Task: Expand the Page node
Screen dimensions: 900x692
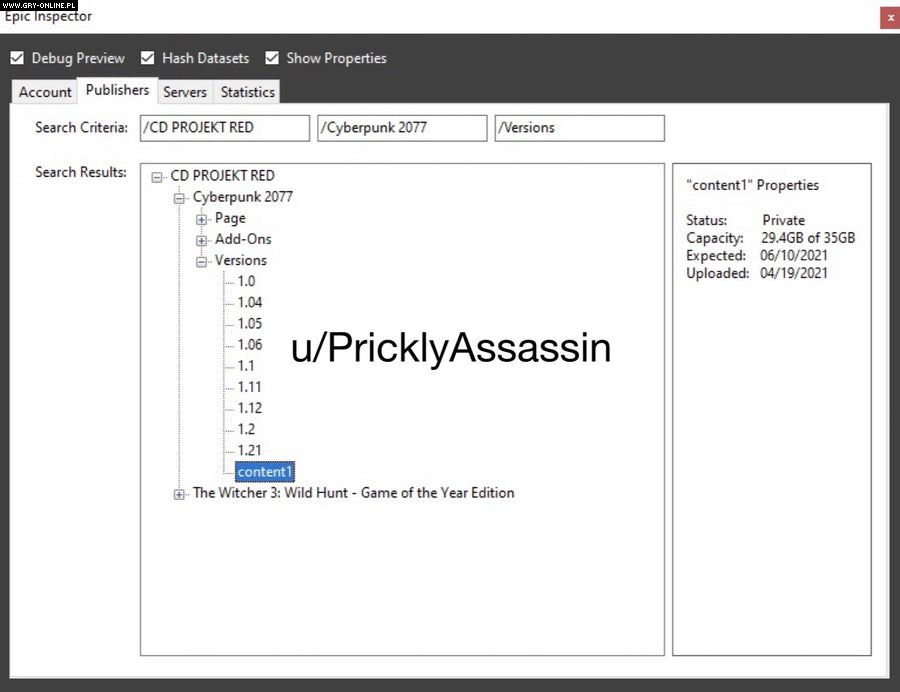Action: point(201,219)
